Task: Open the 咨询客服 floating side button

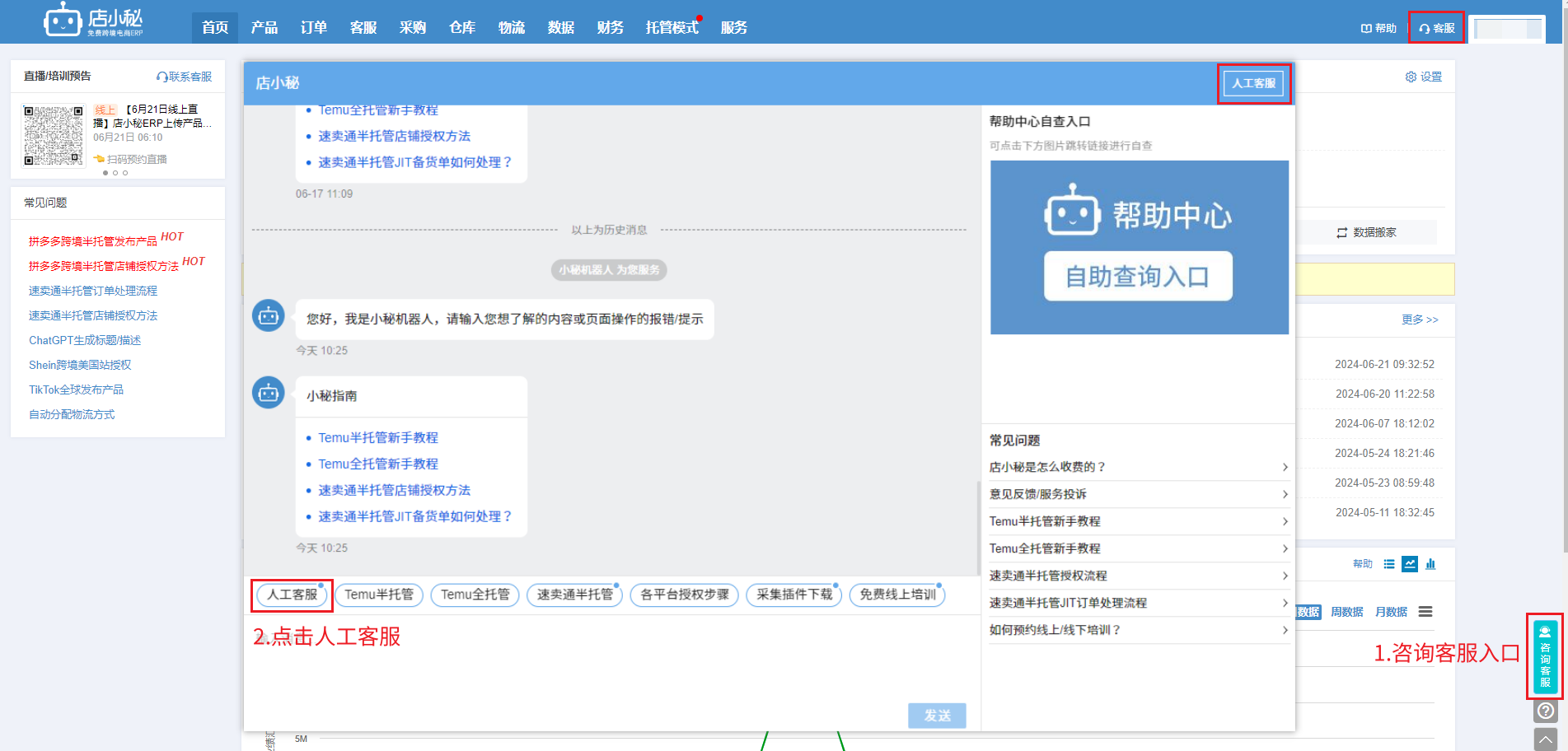Action: (1545, 656)
